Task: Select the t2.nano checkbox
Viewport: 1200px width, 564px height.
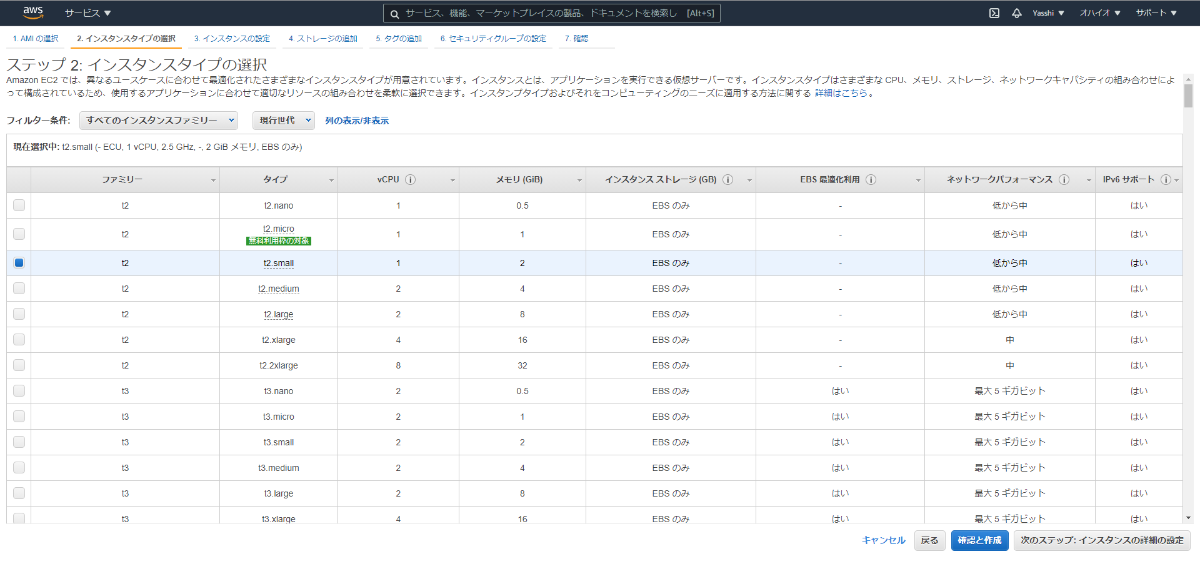Action: point(19,205)
